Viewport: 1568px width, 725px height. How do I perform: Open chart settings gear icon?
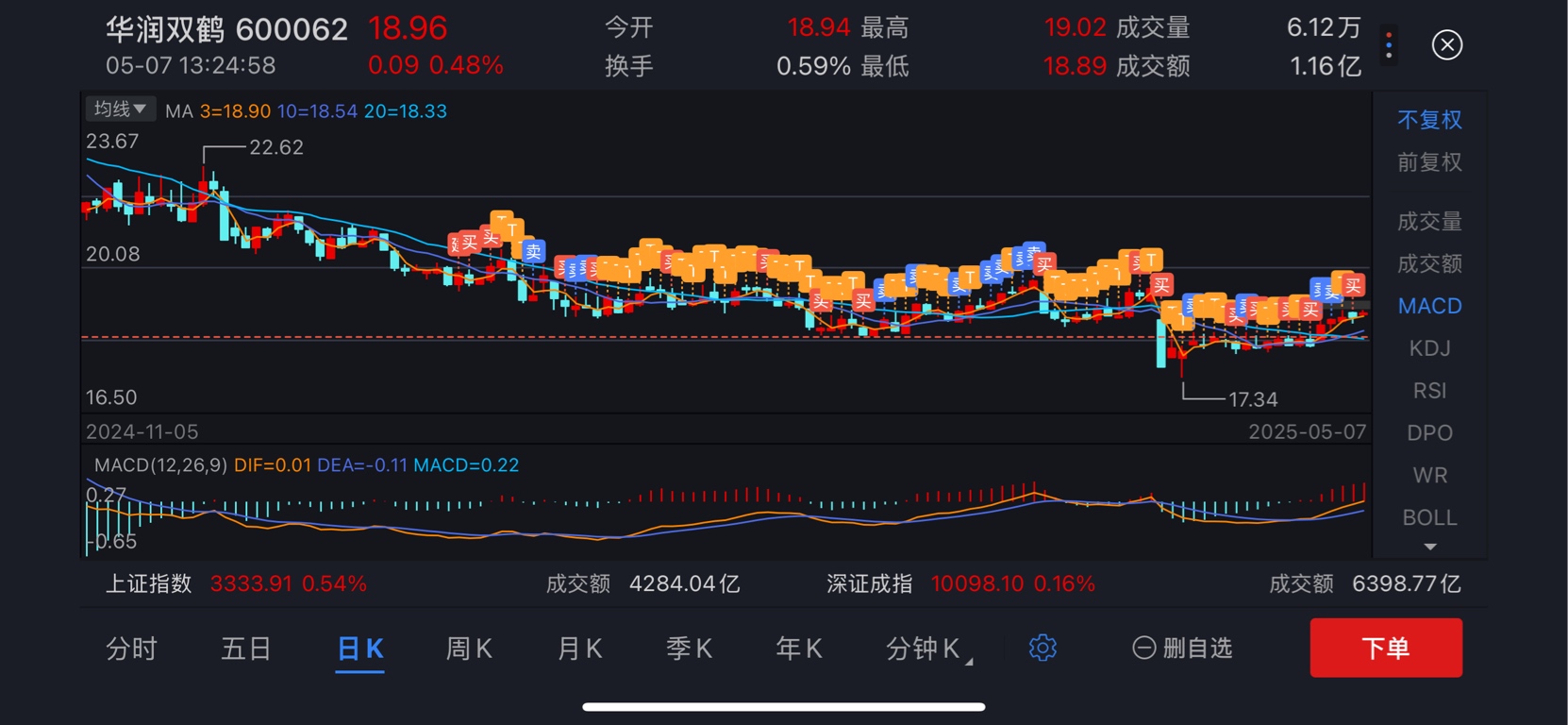pyautogui.click(x=1043, y=648)
